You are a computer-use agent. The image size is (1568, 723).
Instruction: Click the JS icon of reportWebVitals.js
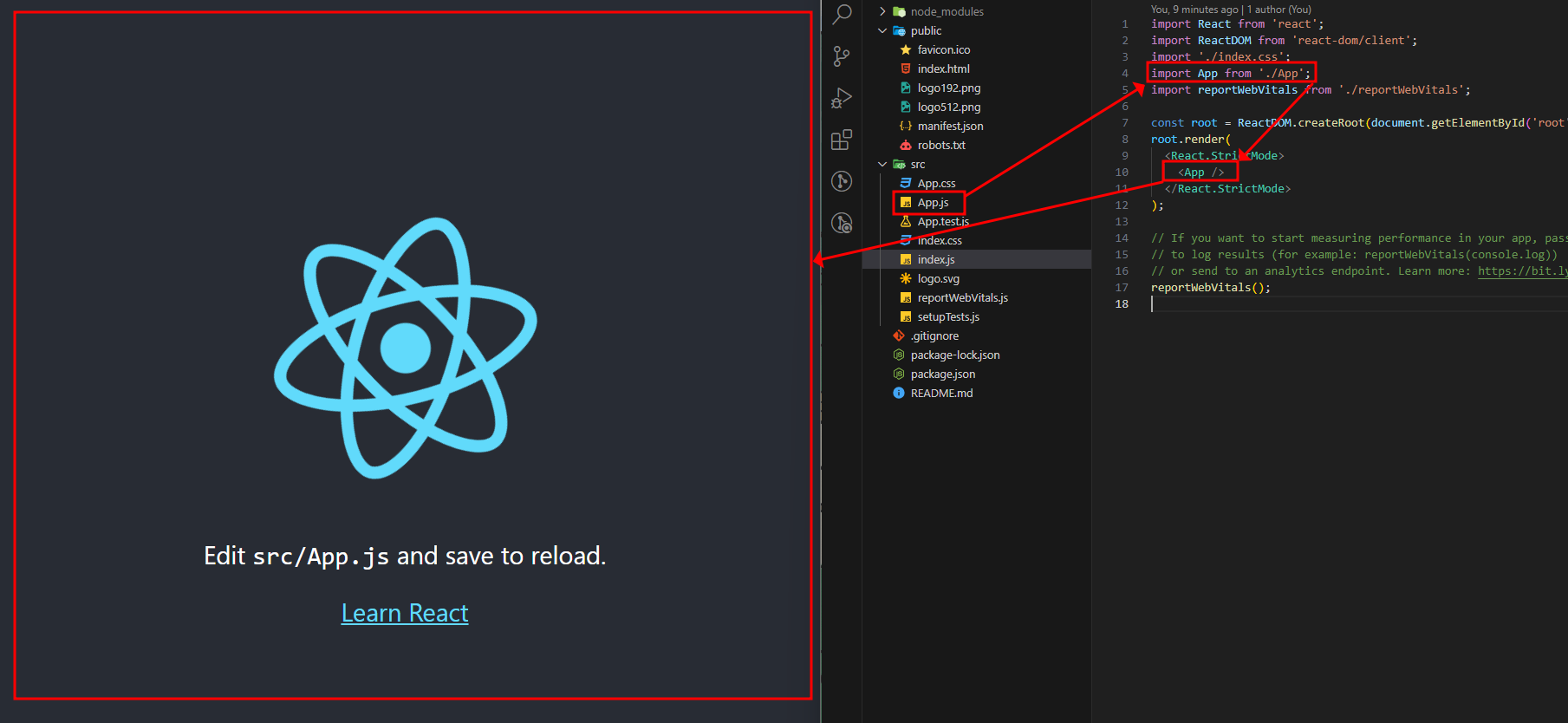[906, 297]
